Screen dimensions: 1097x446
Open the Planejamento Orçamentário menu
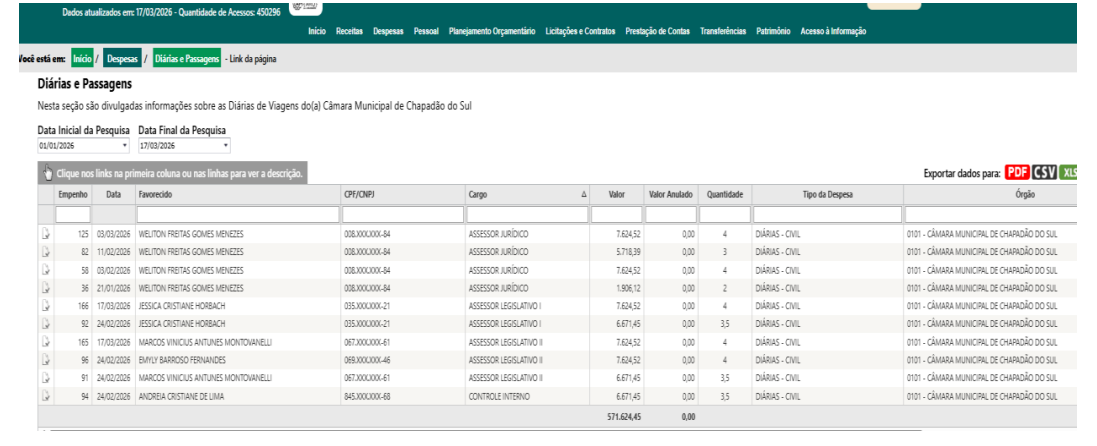(492, 32)
